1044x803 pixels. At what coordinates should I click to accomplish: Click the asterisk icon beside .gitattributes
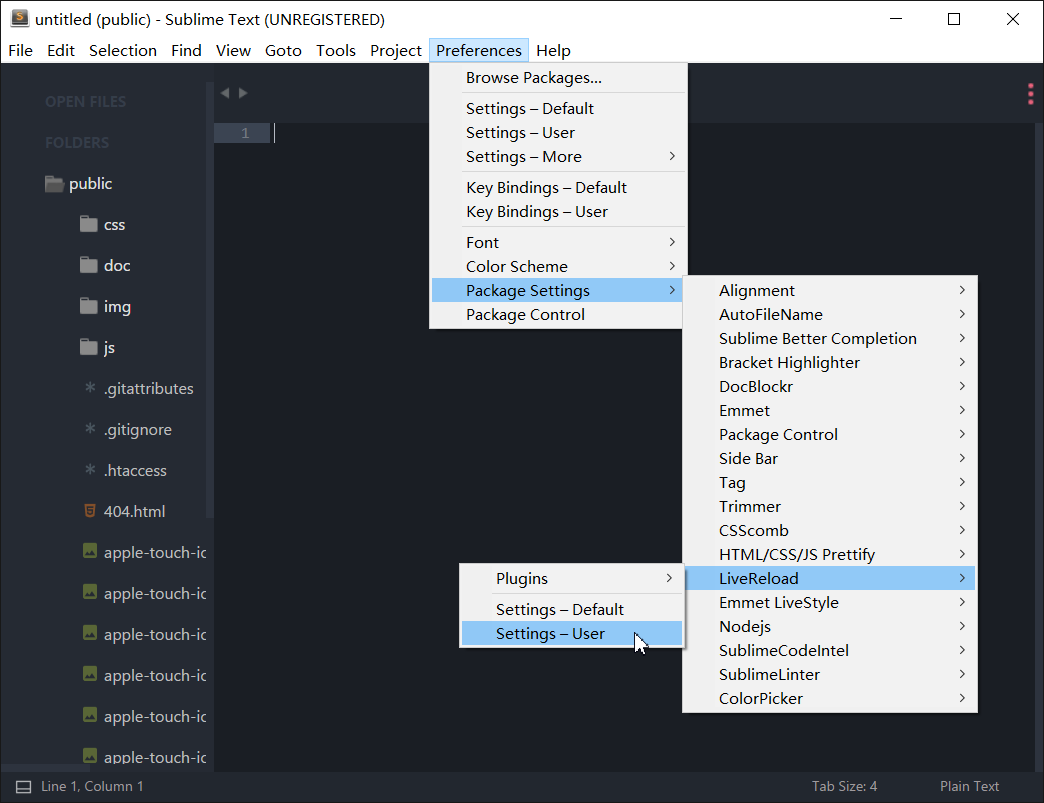tap(90, 388)
